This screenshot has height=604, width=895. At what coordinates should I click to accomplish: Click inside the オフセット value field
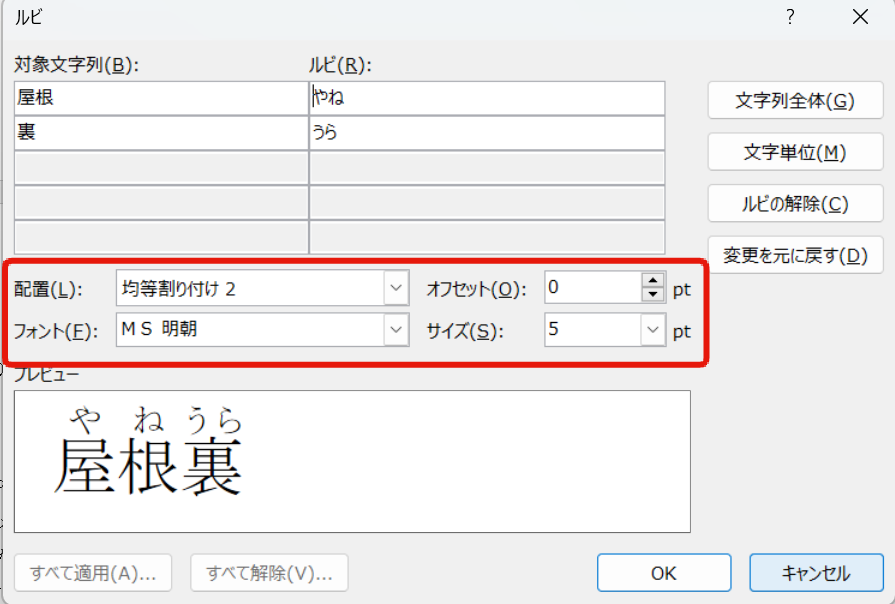[592, 289]
